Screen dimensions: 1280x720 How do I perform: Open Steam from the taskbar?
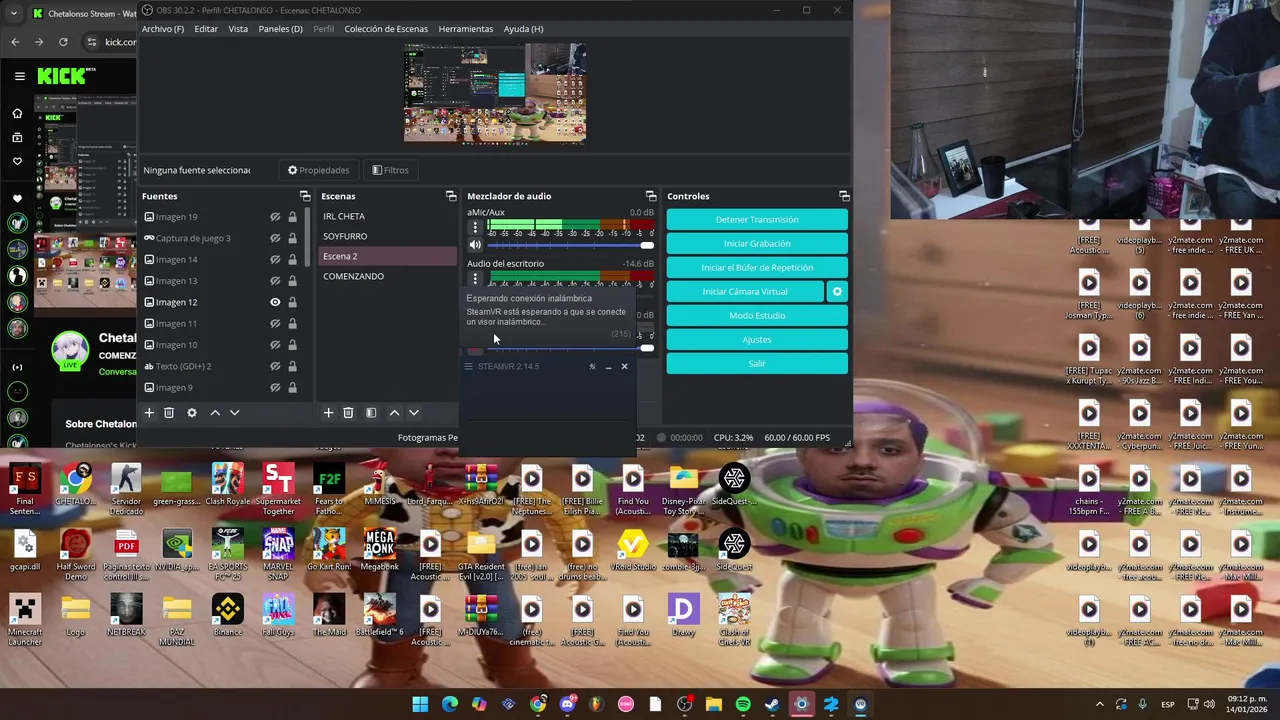(772, 704)
